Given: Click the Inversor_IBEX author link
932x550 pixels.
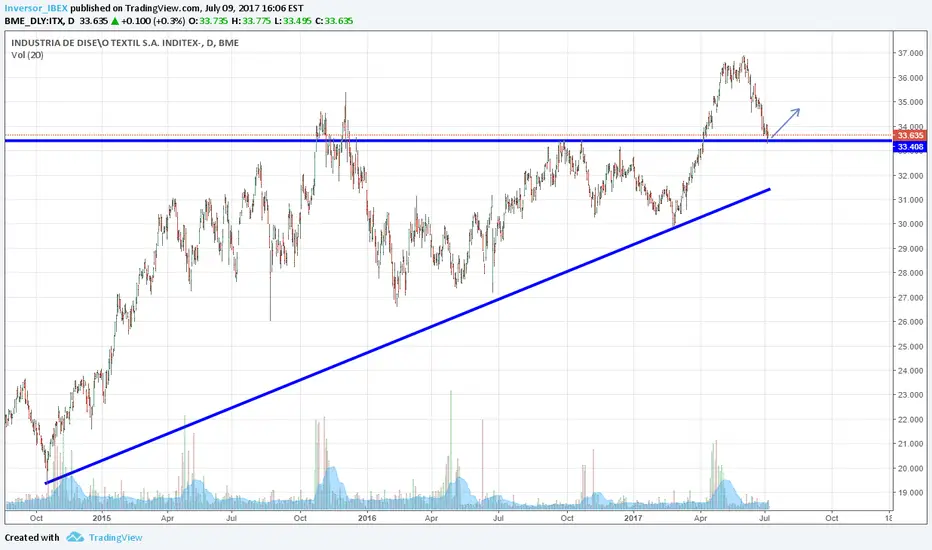Looking at the screenshot, I should (36, 8).
